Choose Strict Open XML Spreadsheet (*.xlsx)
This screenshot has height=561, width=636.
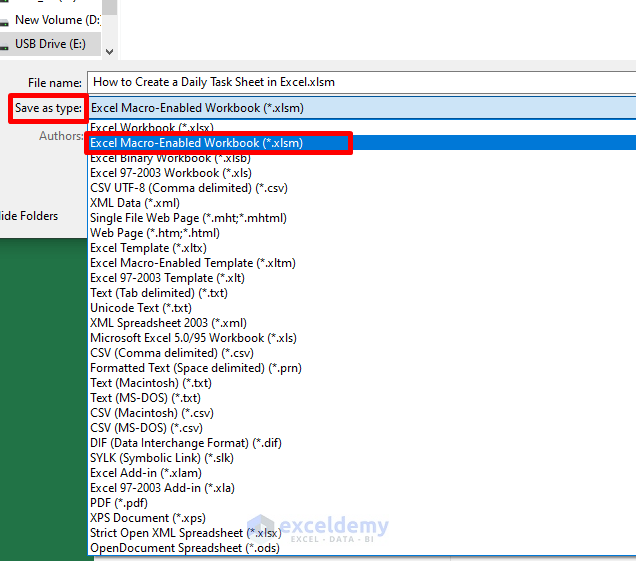362,533
